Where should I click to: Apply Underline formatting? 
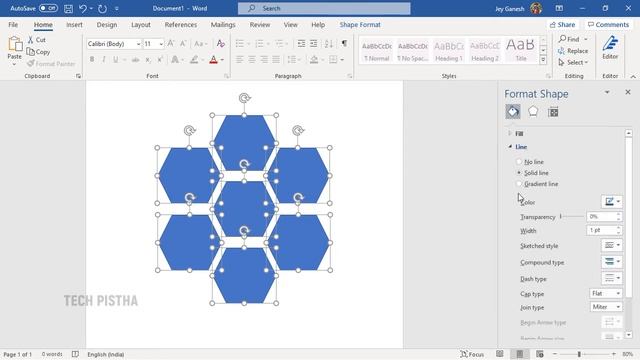(116, 60)
